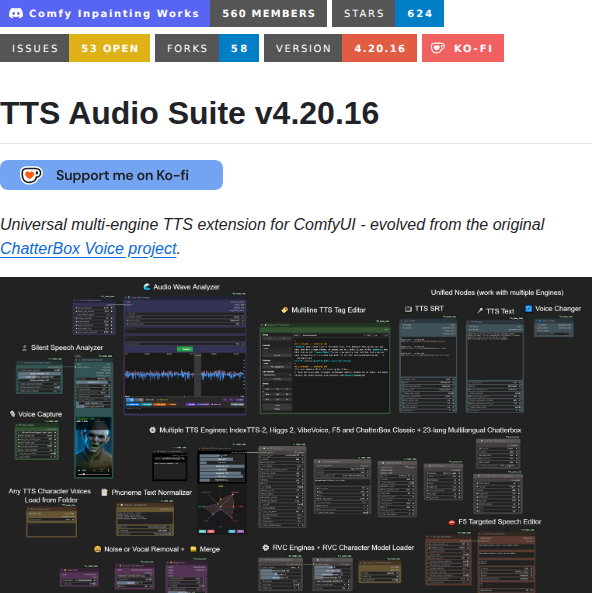Viewport: 592px width, 593px height.
Task: Click the Noise or Vocal Removal emoji icon
Action: point(97,549)
